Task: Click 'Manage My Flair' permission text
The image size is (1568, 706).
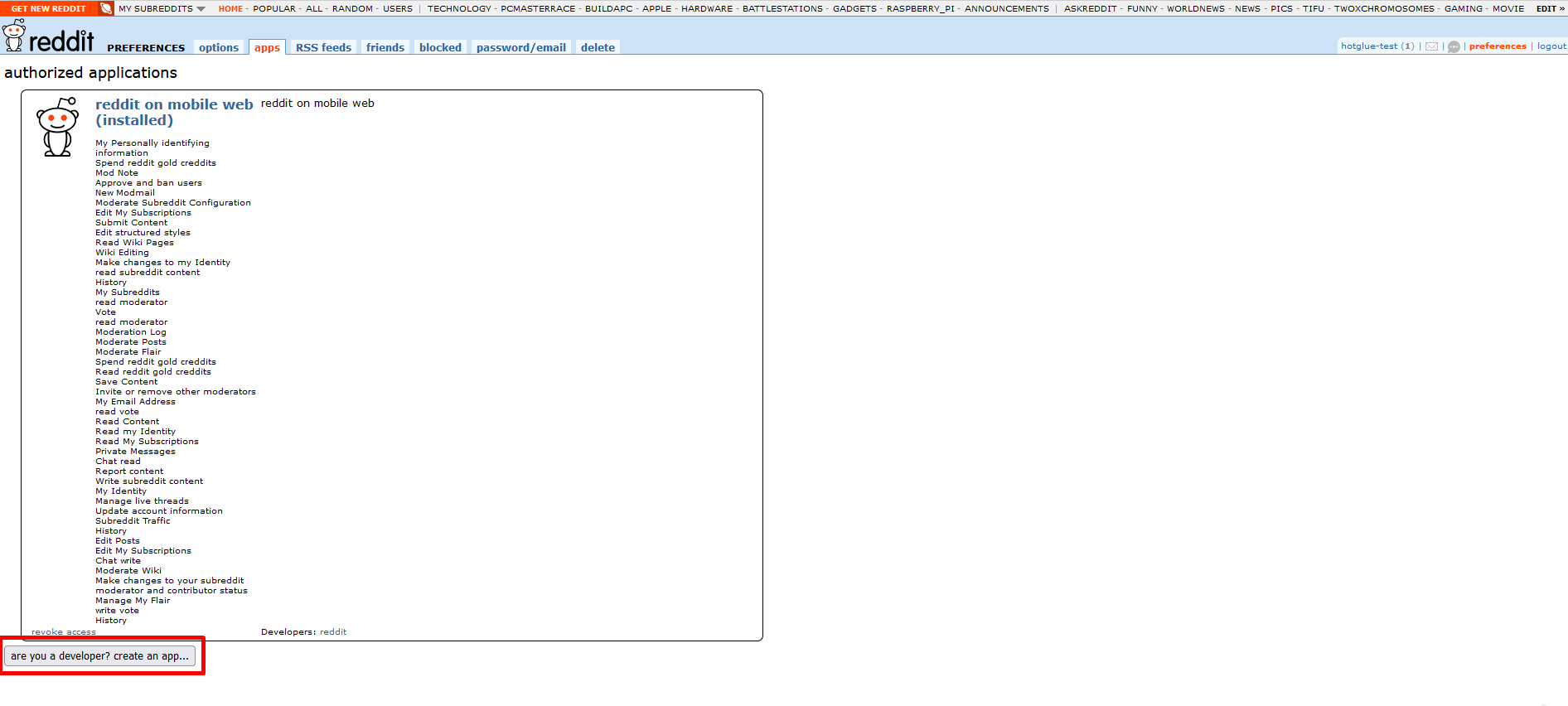Action: (133, 601)
